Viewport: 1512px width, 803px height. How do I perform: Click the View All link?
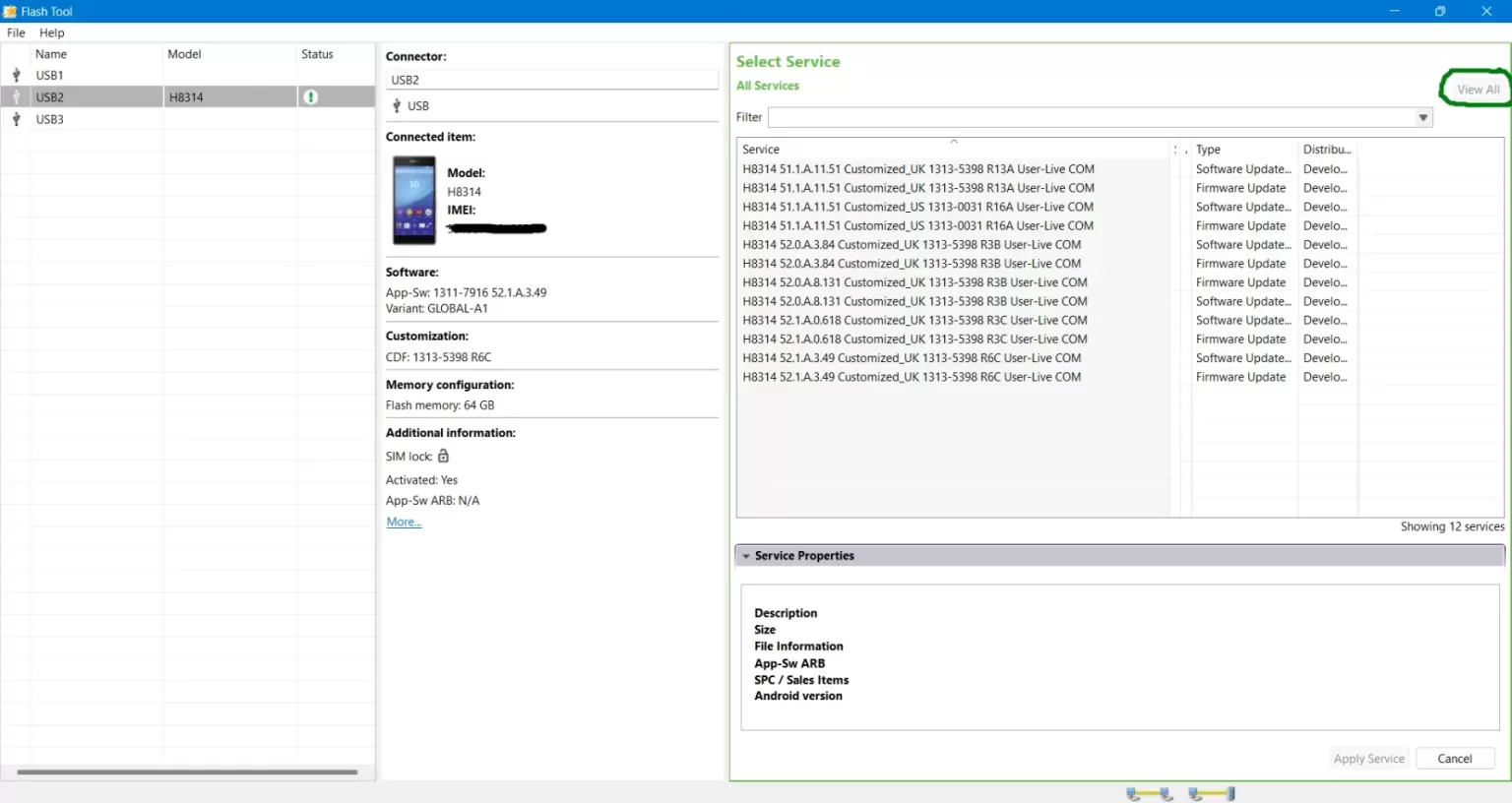(1478, 90)
